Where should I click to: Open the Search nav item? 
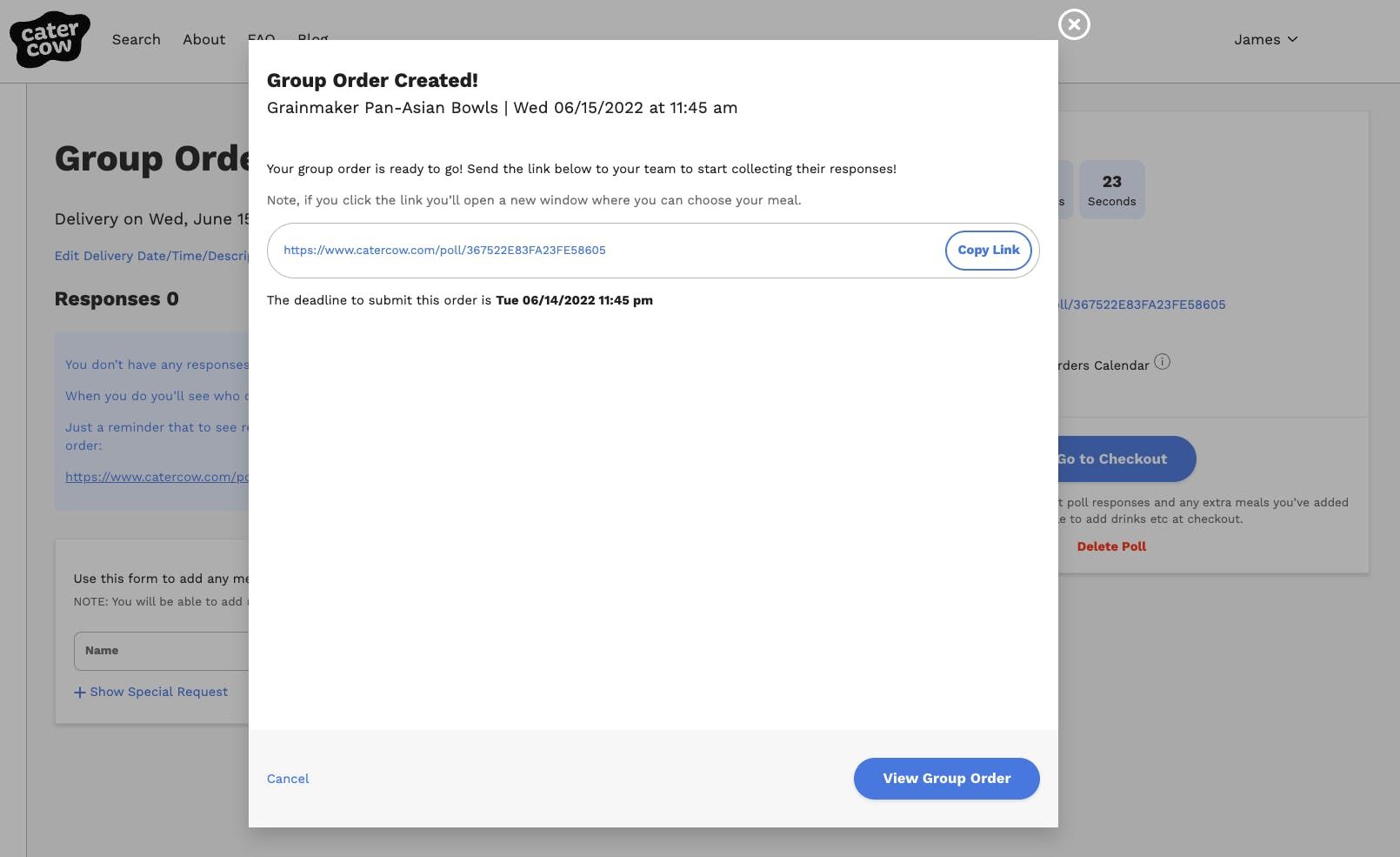pyautogui.click(x=136, y=39)
